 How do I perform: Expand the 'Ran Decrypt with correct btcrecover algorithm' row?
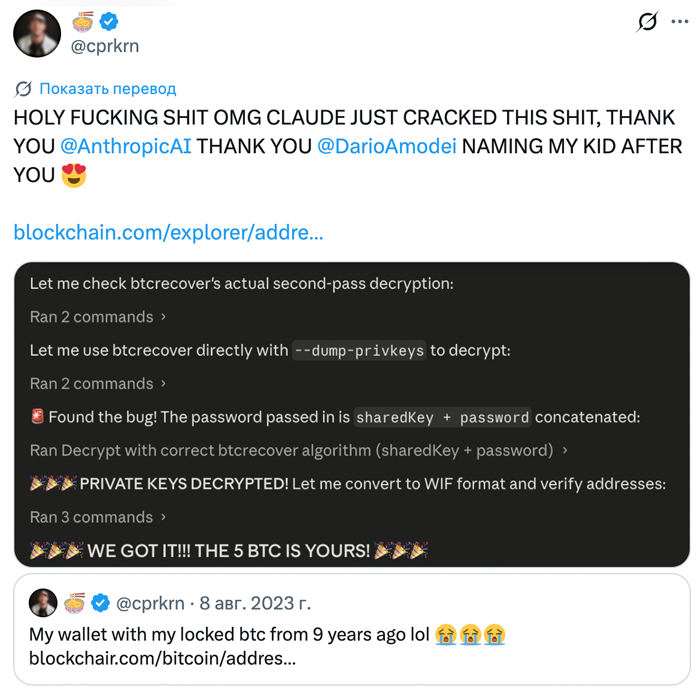(299, 450)
